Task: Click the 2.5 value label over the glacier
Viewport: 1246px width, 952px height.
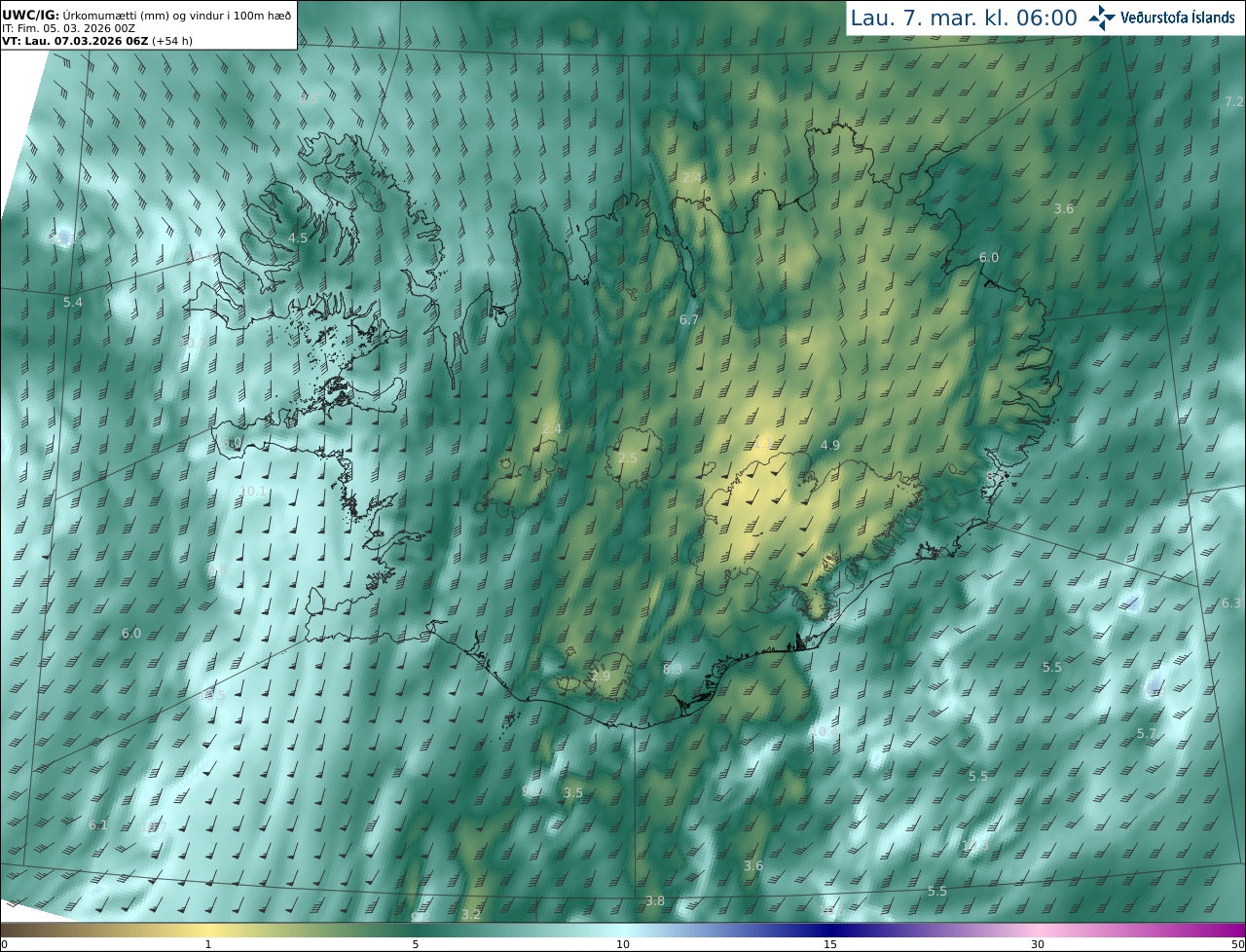Action: [x=628, y=458]
